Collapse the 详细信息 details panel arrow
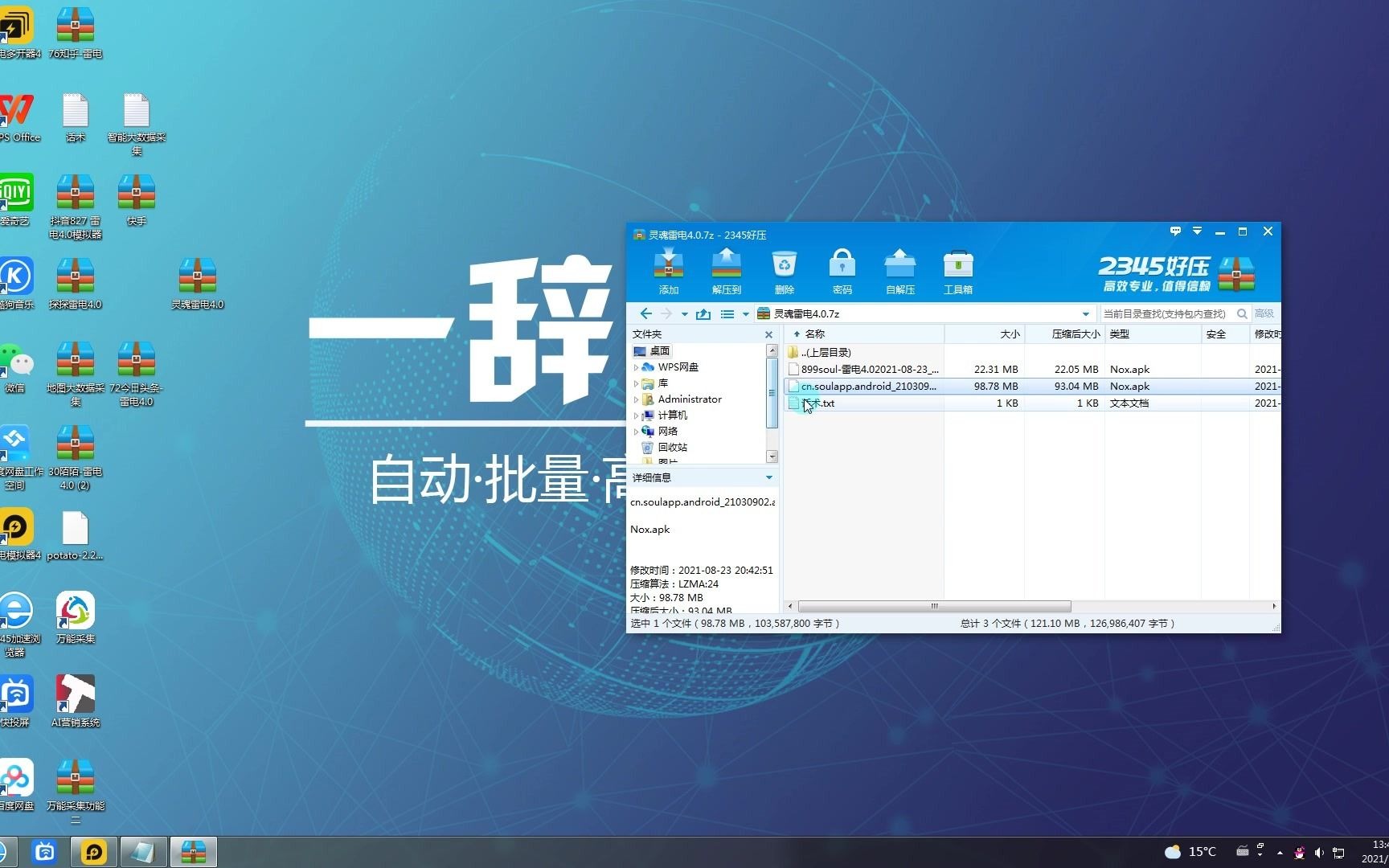Viewport: 1389px width, 868px height. [769, 477]
